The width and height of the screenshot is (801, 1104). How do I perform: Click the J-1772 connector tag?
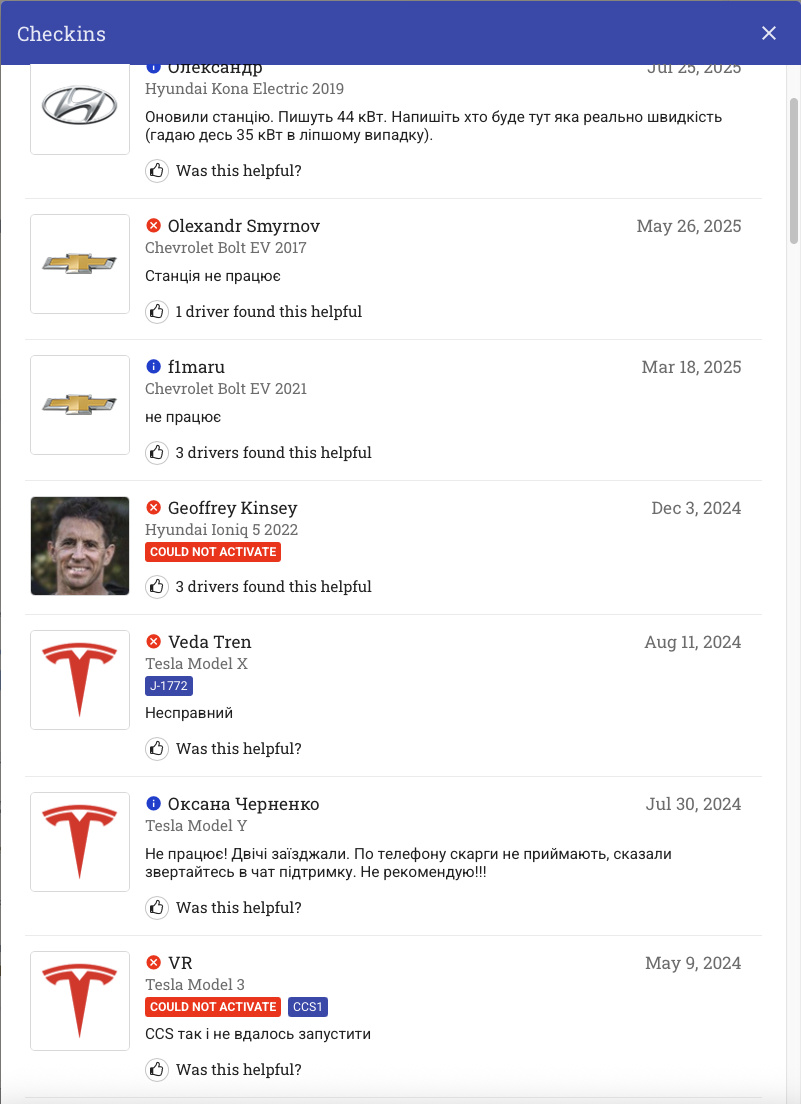(169, 686)
